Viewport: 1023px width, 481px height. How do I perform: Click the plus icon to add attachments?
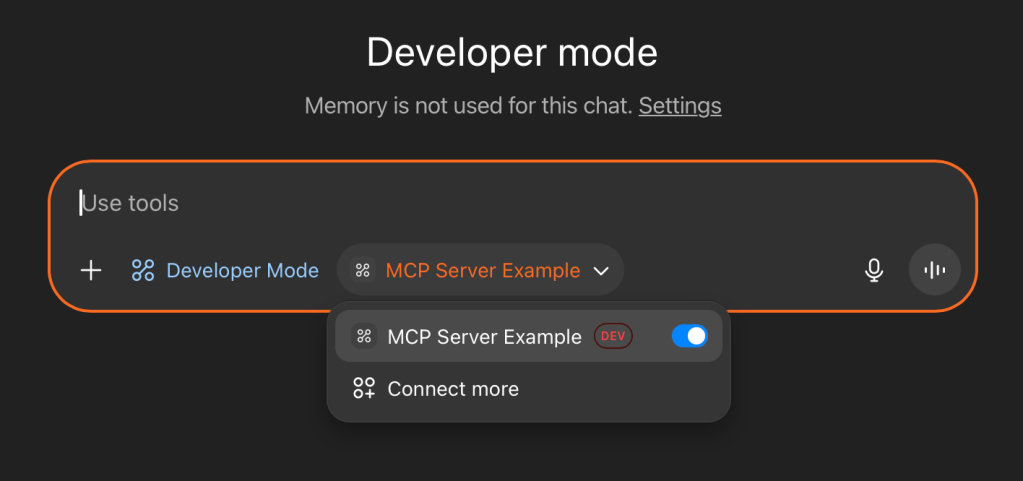click(x=91, y=270)
